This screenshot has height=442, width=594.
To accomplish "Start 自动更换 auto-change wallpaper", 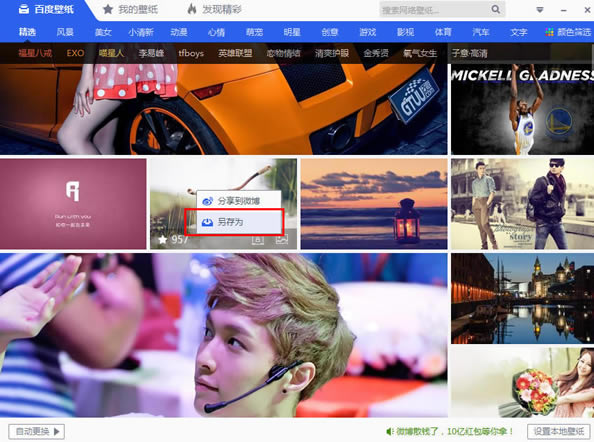I will click(36, 431).
